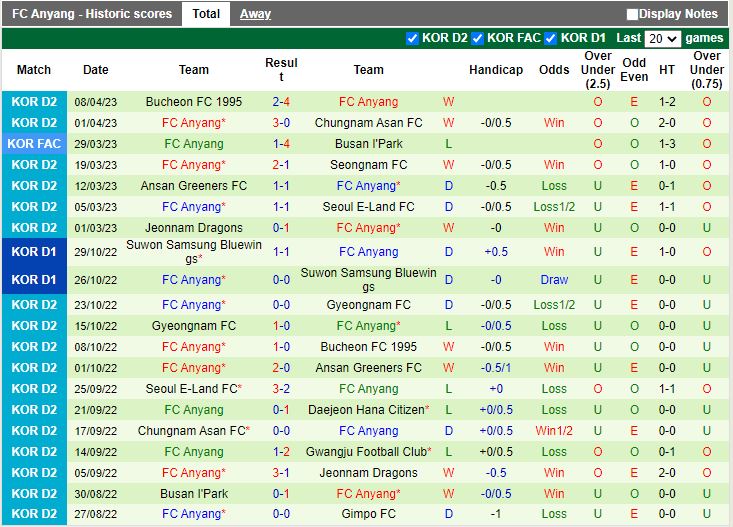Select the HT column header

(x=667, y=70)
